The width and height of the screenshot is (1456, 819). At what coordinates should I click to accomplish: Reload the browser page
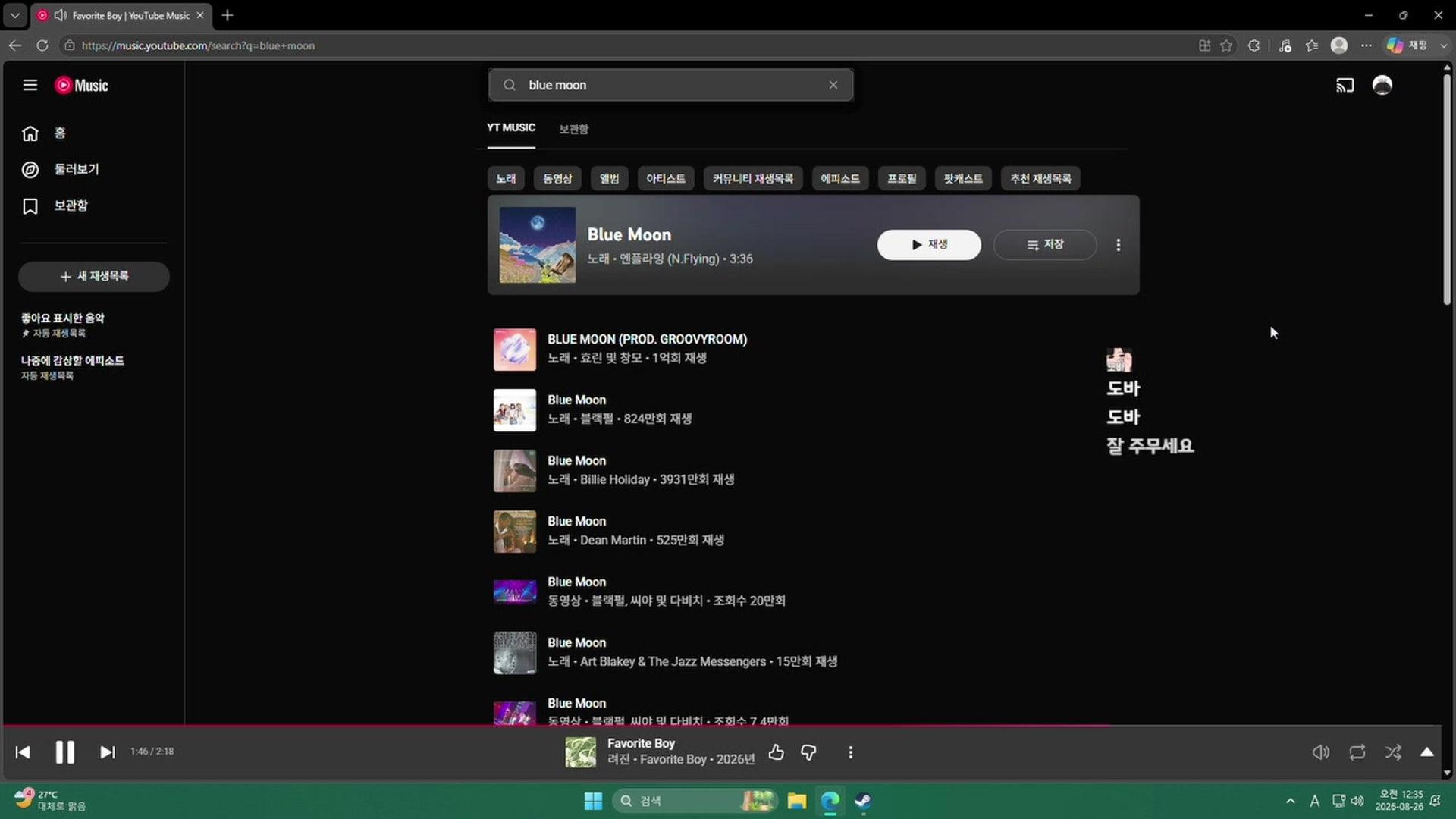coord(42,45)
